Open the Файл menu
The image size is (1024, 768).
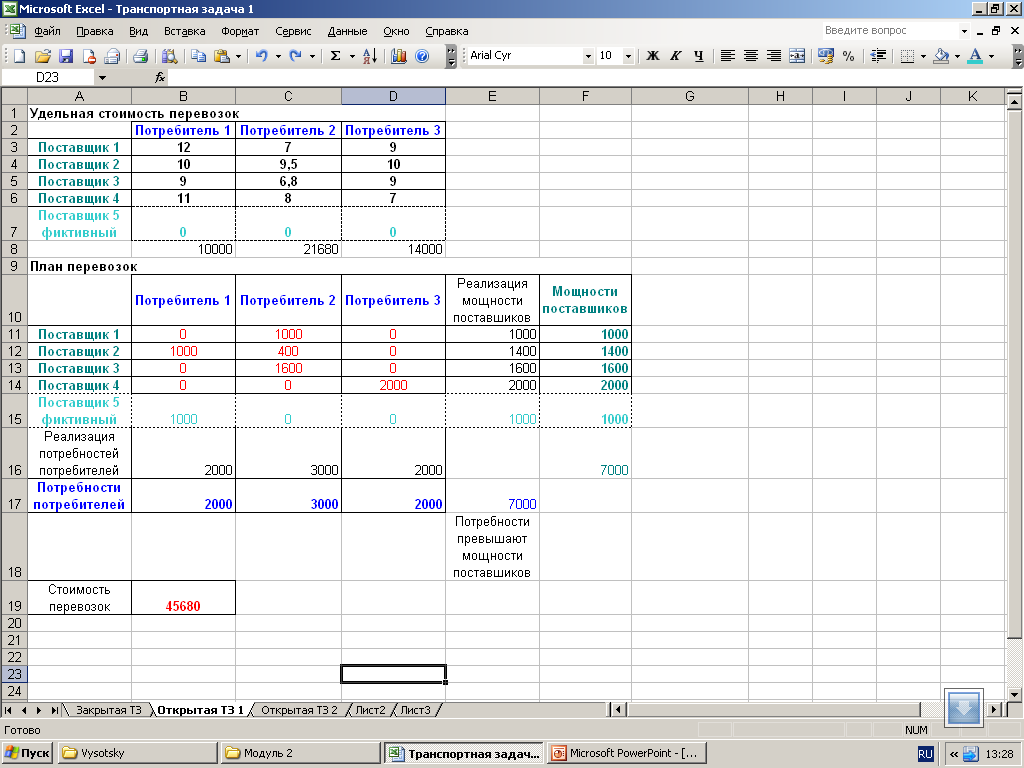(x=47, y=31)
